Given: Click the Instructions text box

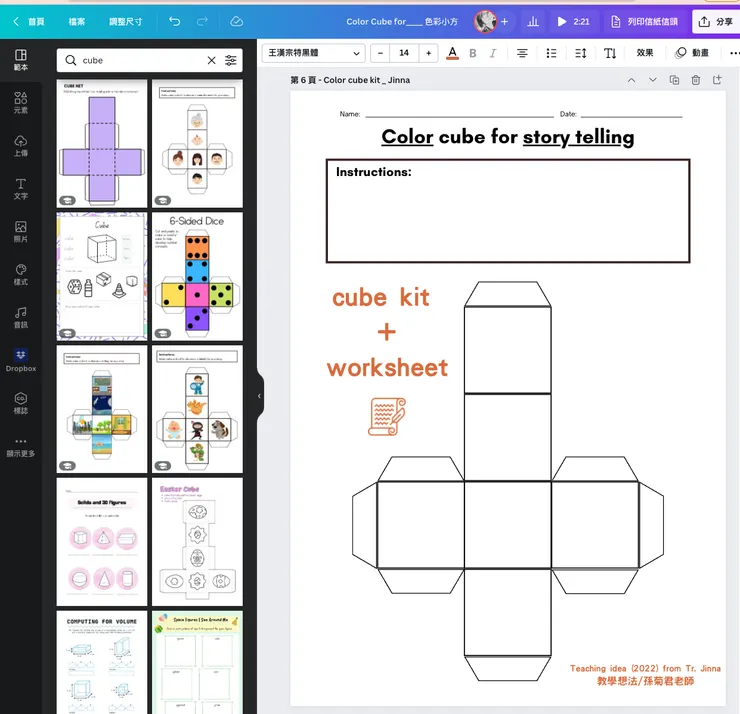Looking at the screenshot, I should click(508, 210).
